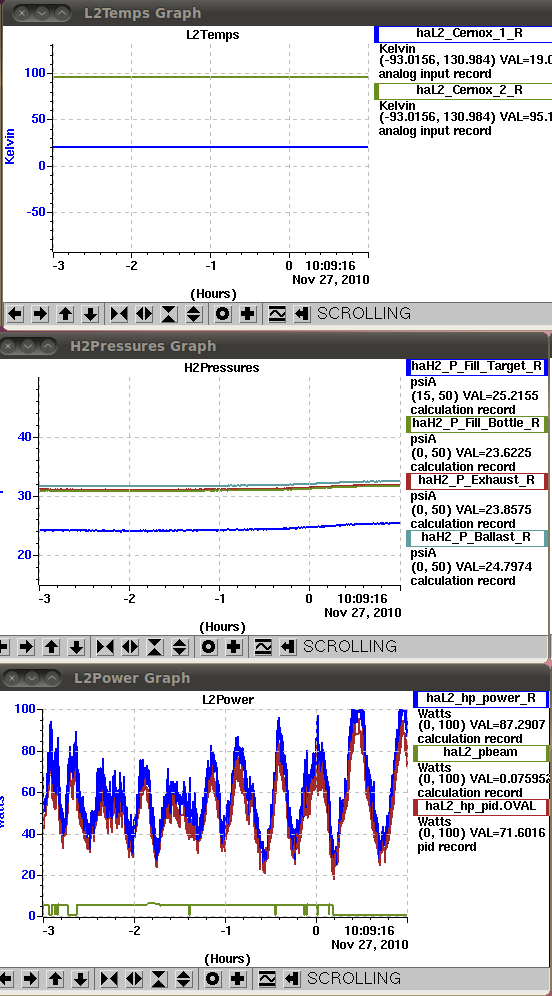Select the haL2_hp_pid.OVAL legend entry

click(480, 807)
